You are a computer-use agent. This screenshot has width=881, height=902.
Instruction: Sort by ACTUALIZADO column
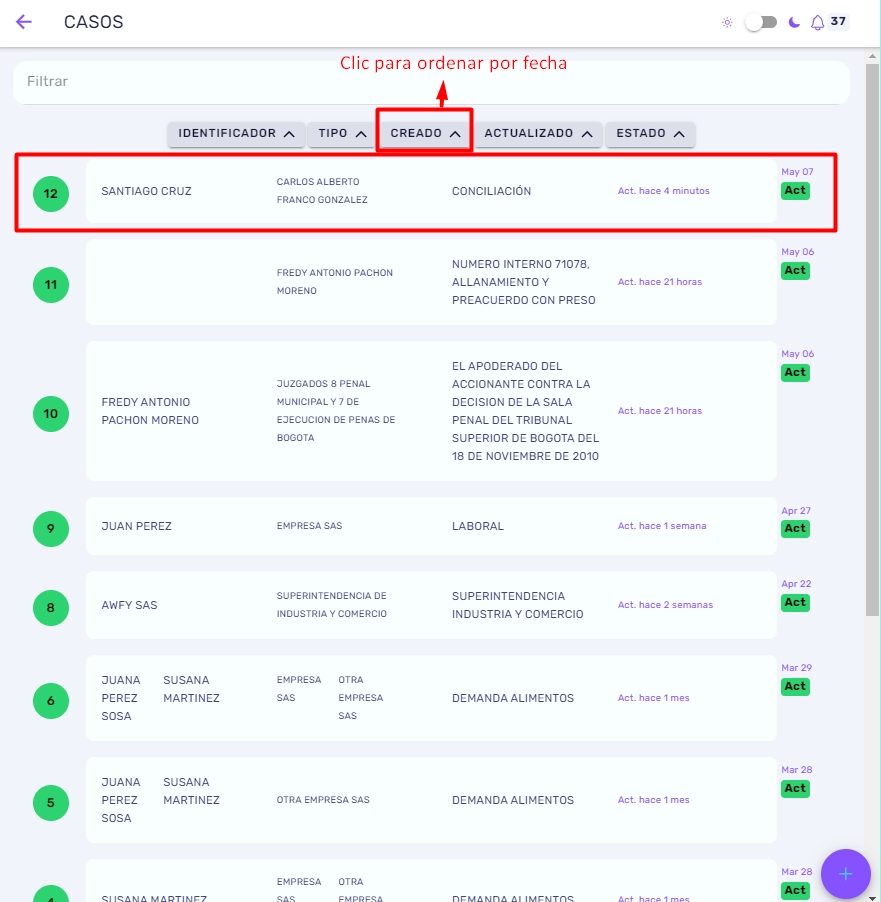[x=538, y=133]
